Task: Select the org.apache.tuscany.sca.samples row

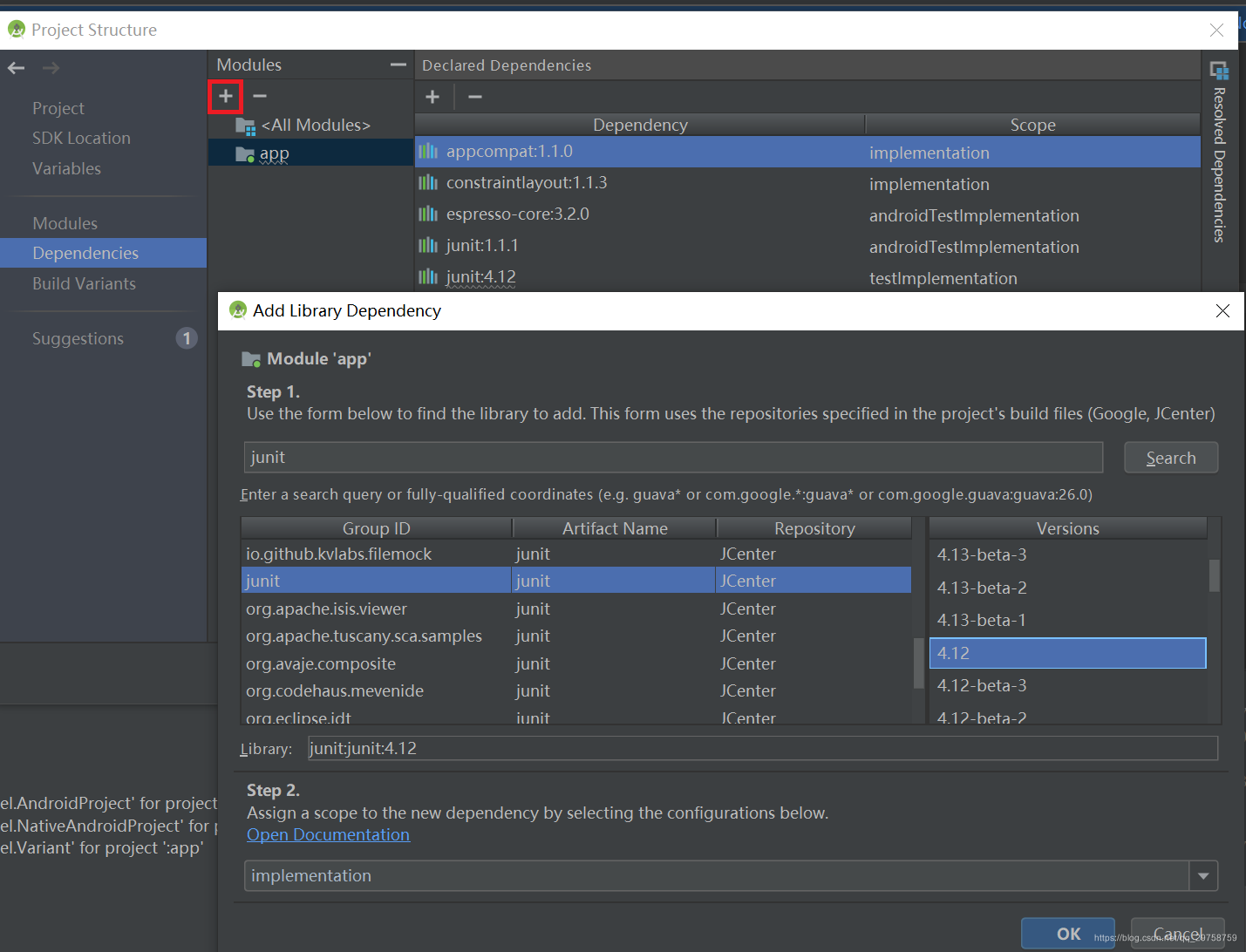Action: [576, 636]
